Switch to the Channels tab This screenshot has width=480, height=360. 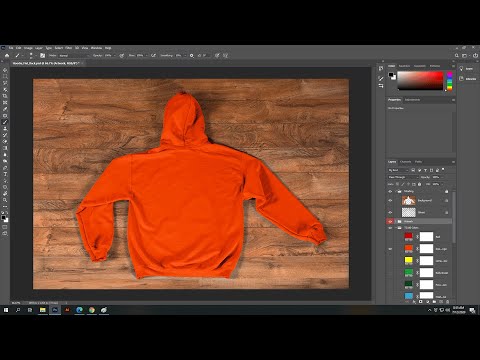click(406, 162)
